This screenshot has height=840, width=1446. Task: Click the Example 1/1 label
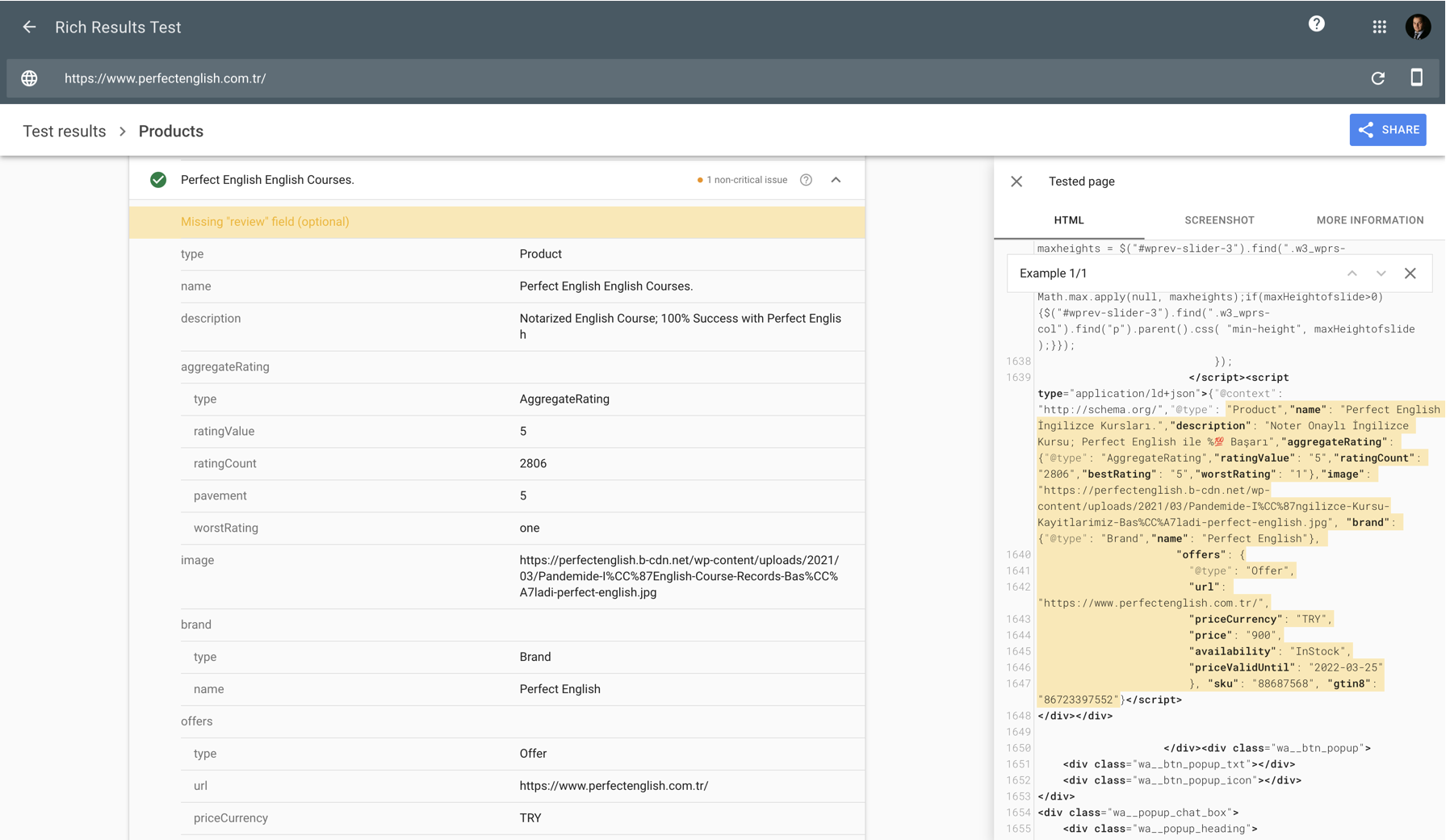pos(1053,274)
